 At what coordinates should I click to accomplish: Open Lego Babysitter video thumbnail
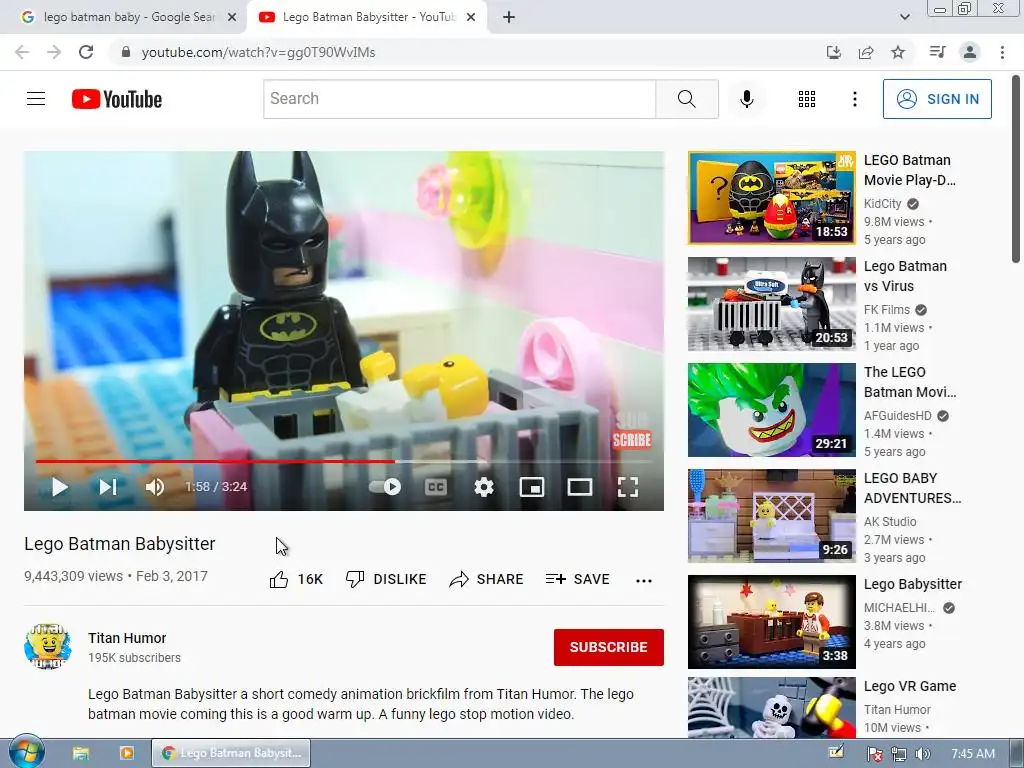[772, 622]
